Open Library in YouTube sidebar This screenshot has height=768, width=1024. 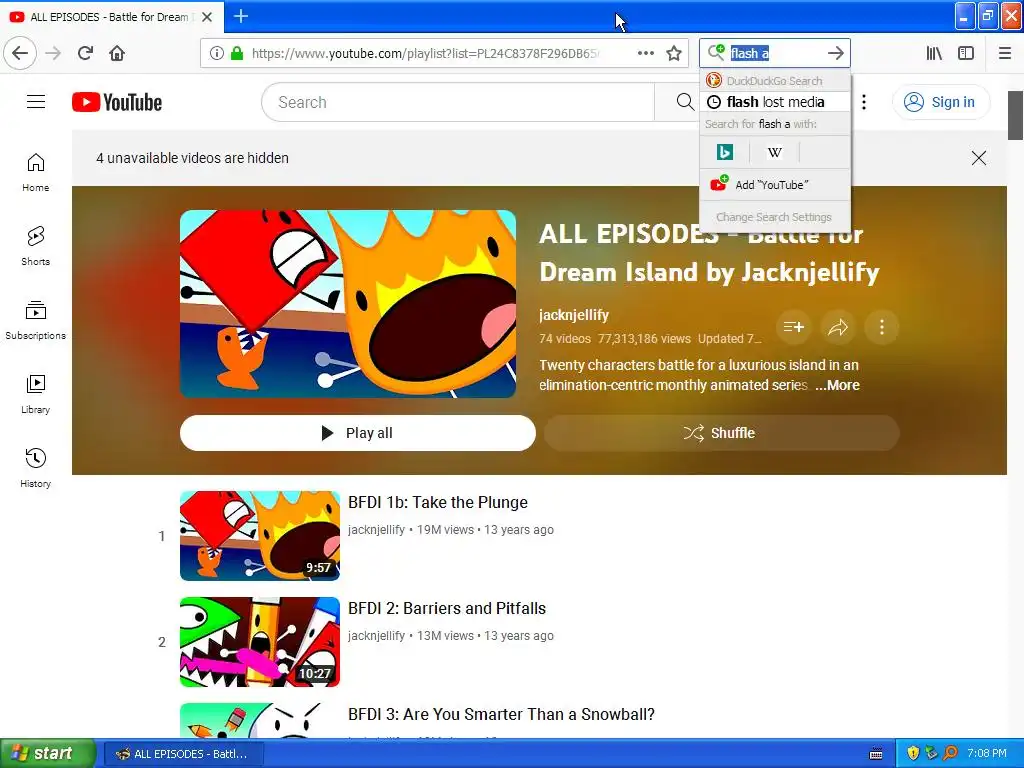[x=35, y=394]
